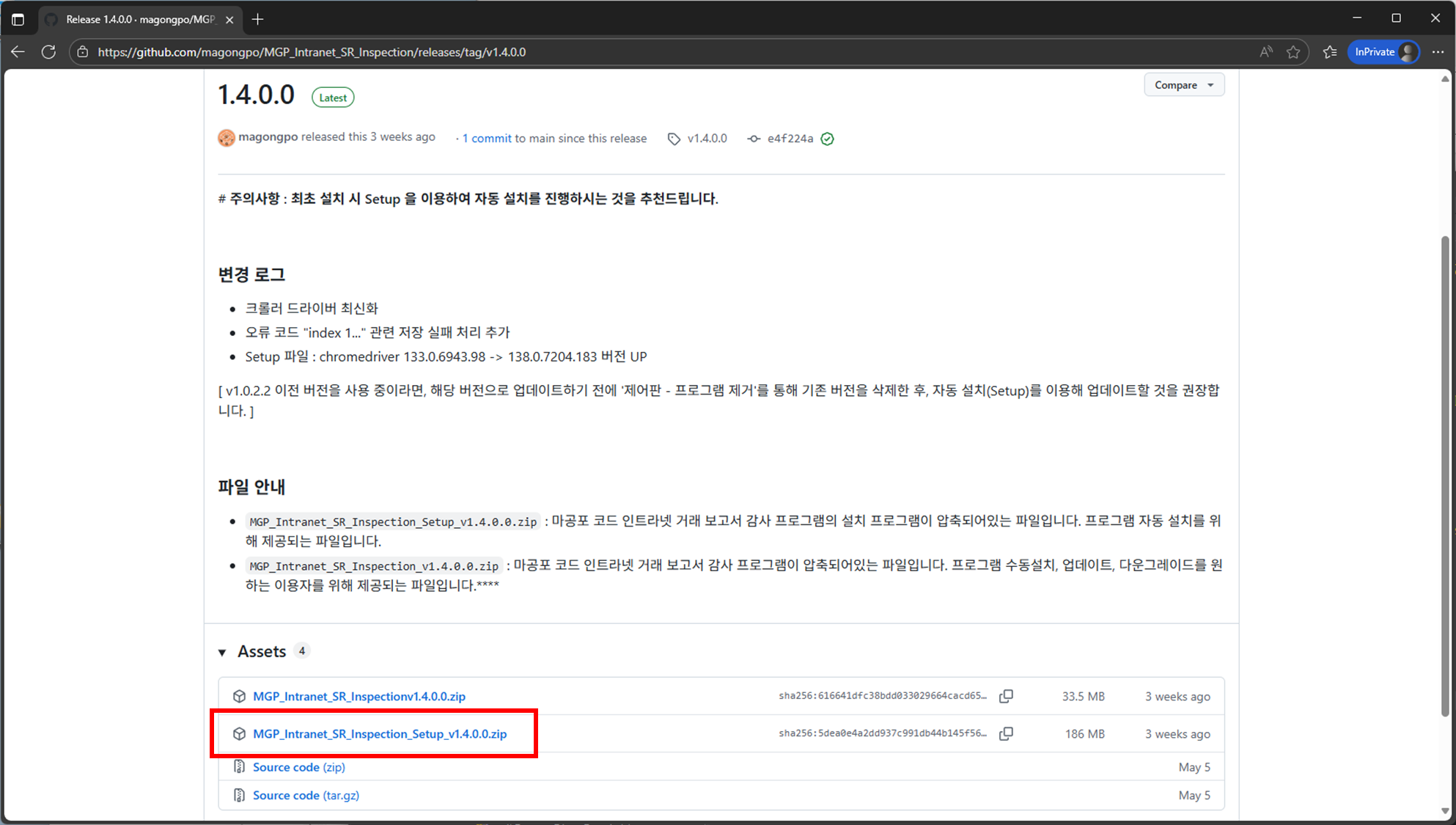
Task: Open the v1.4.0.0 tag link
Action: (x=707, y=138)
